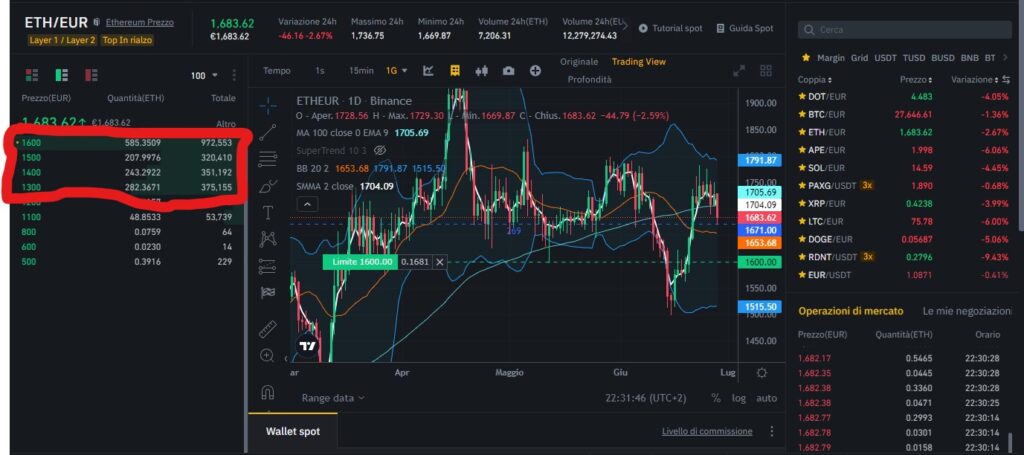The width and height of the screenshot is (1024, 455).
Task: Select the ruler measure tool
Action: pos(268,328)
